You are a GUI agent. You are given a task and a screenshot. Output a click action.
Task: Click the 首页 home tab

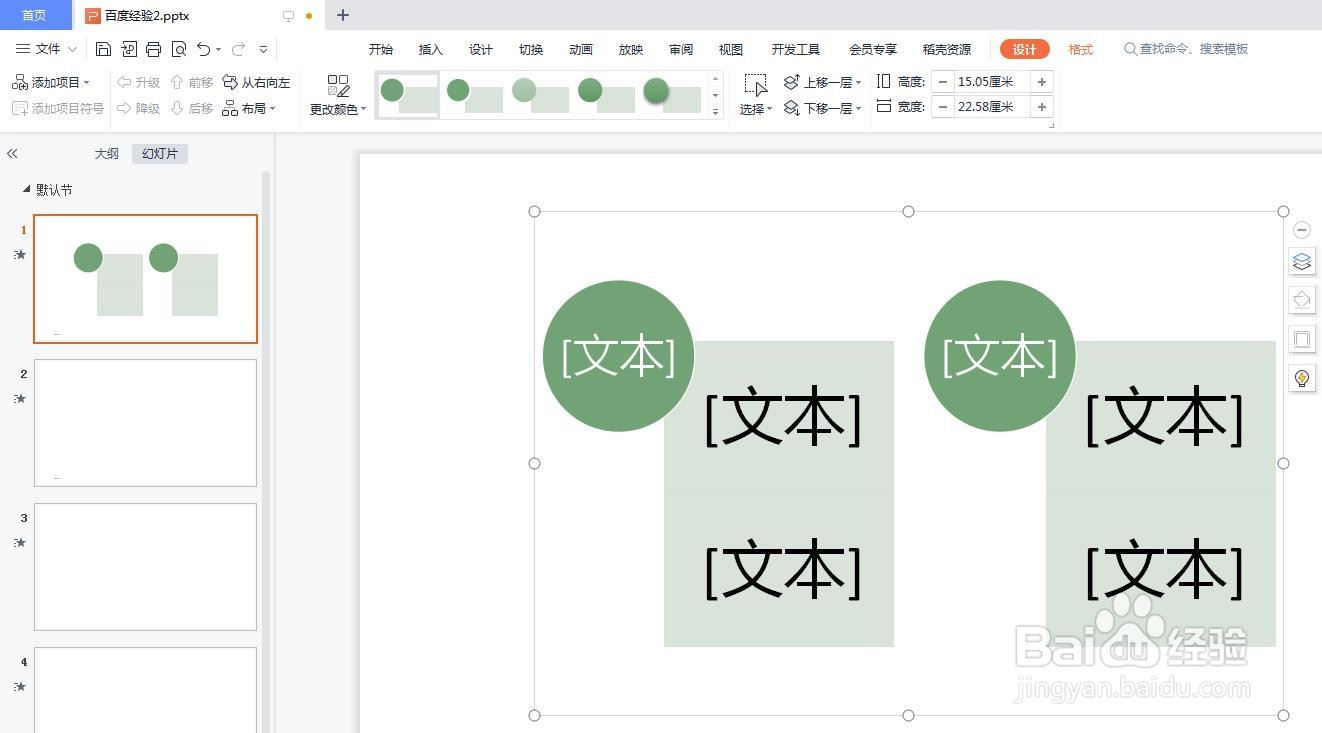pos(35,15)
